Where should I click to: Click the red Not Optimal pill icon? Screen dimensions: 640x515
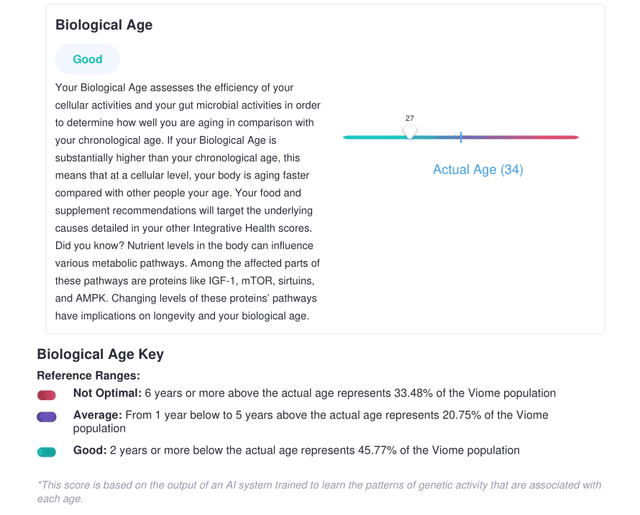point(46,394)
